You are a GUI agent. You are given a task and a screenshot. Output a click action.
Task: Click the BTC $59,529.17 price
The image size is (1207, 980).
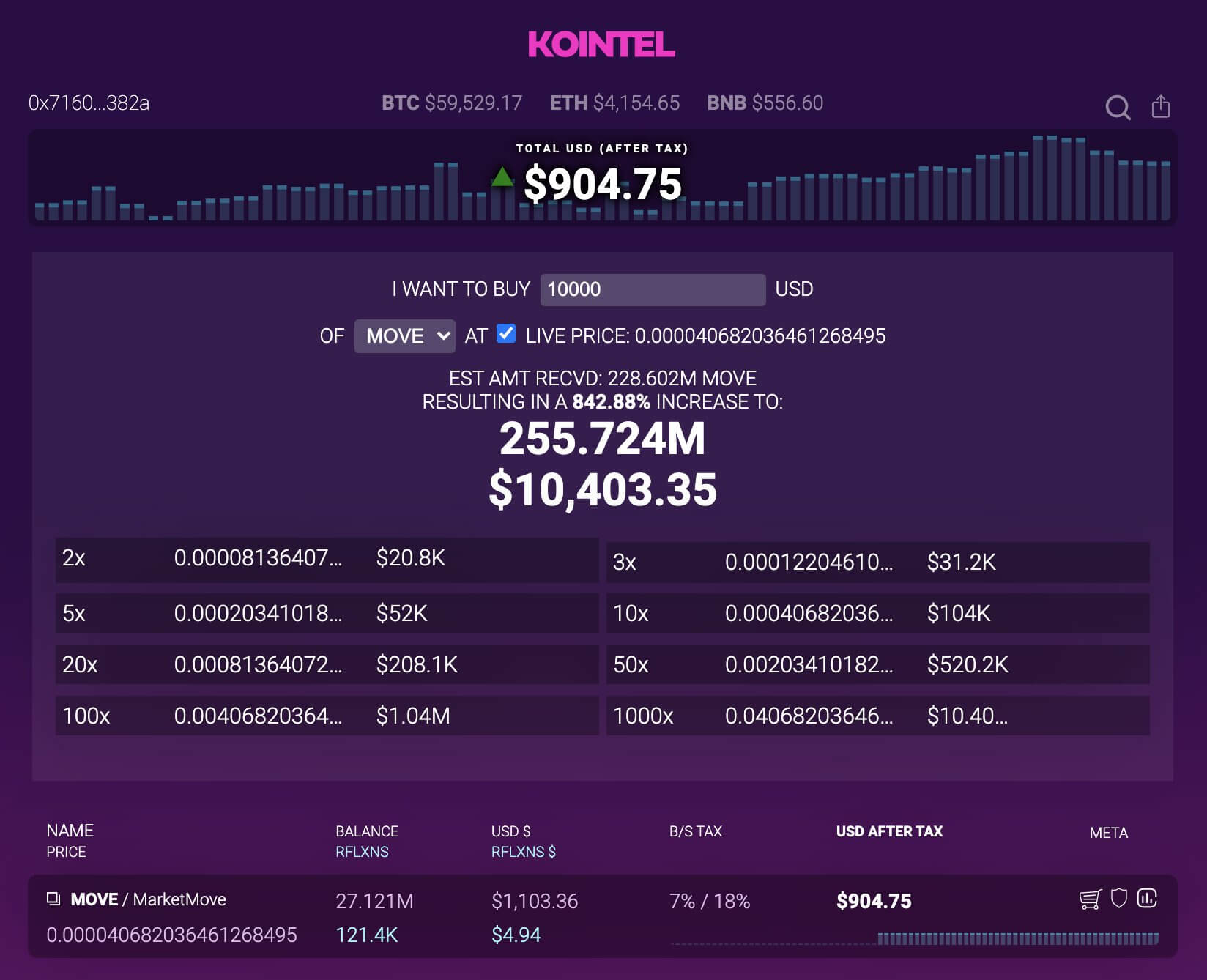[x=452, y=103]
